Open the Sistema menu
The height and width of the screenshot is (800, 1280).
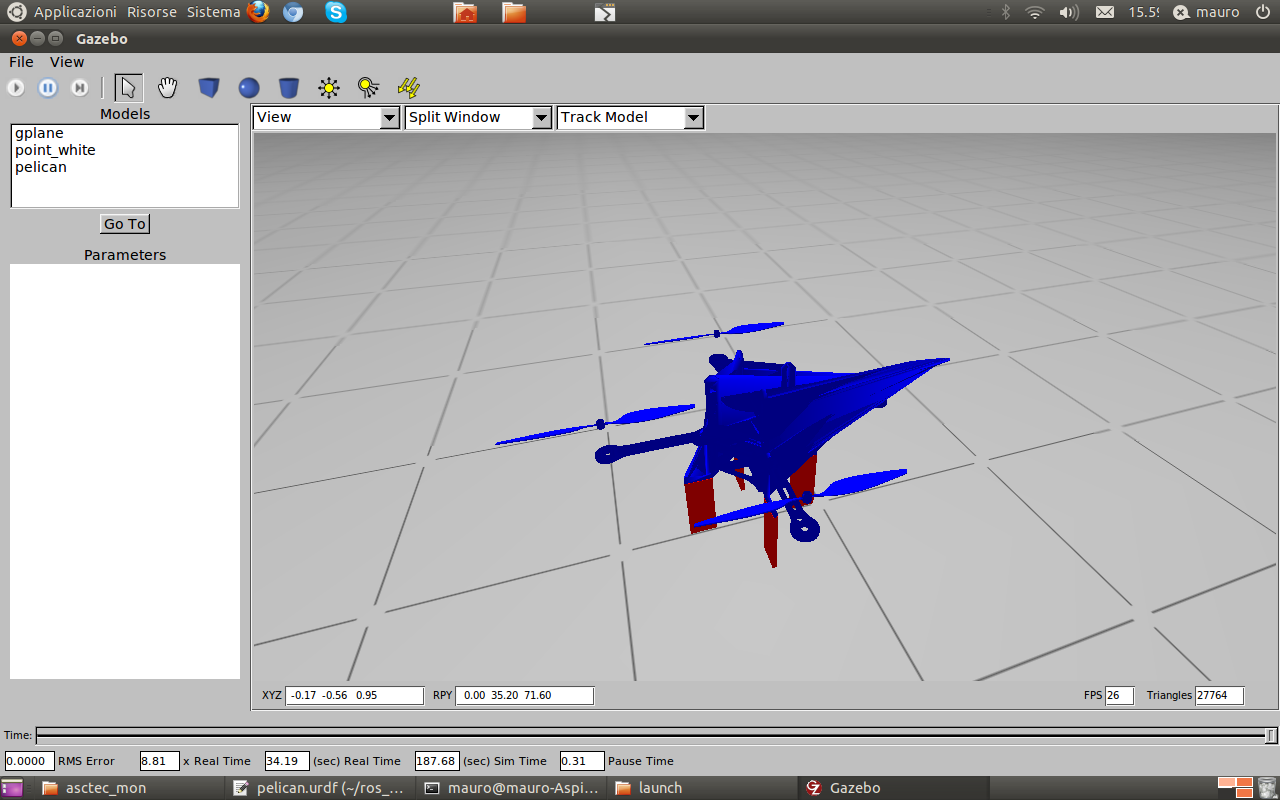point(213,12)
